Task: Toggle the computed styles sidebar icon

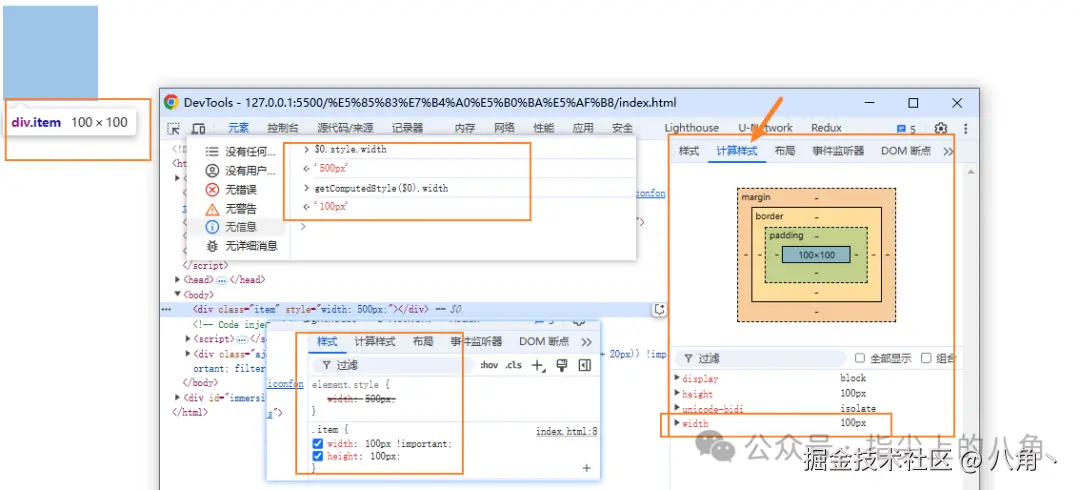Action: pyautogui.click(x=585, y=365)
